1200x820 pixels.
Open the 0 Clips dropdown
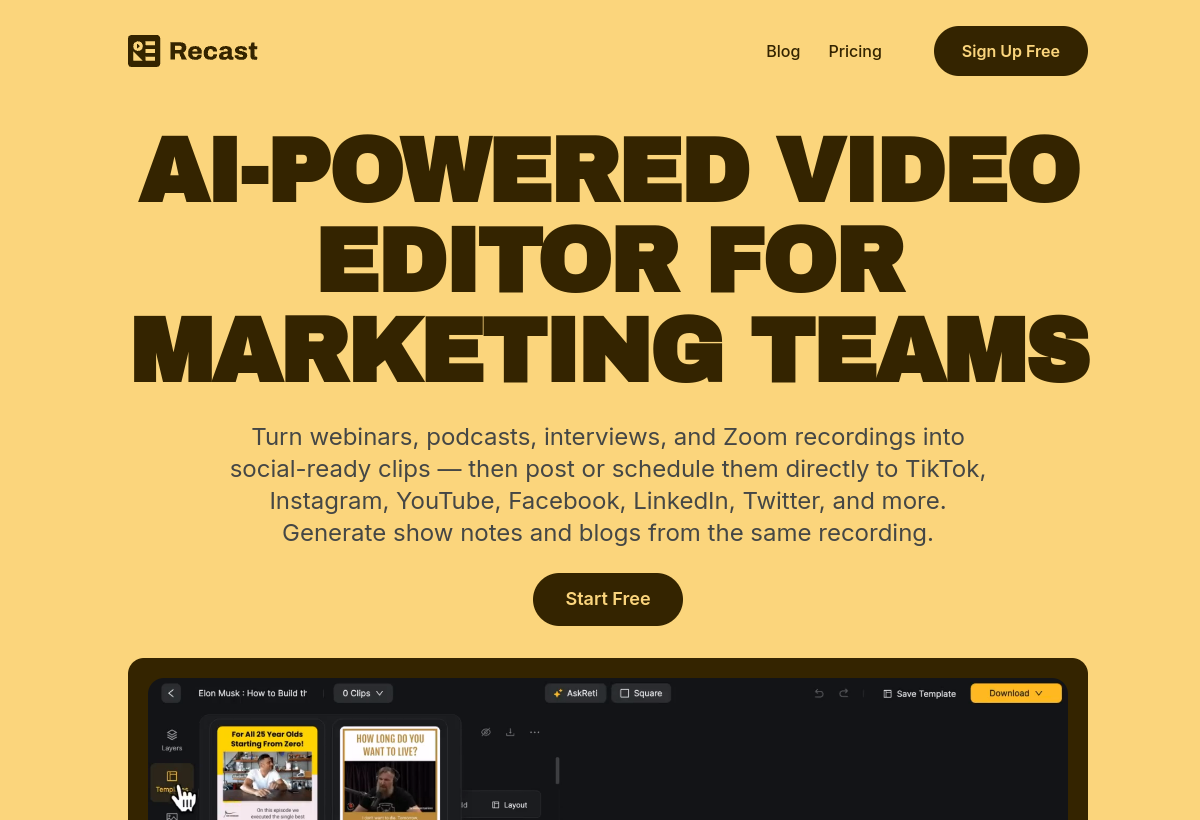(x=363, y=693)
